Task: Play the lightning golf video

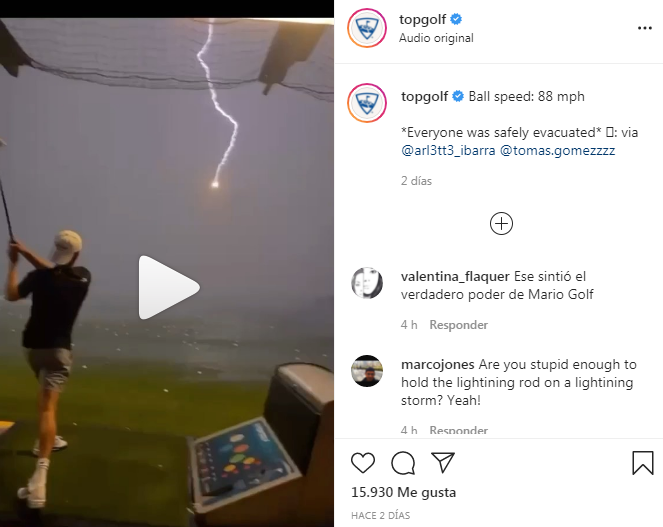Action: pyautogui.click(x=169, y=287)
